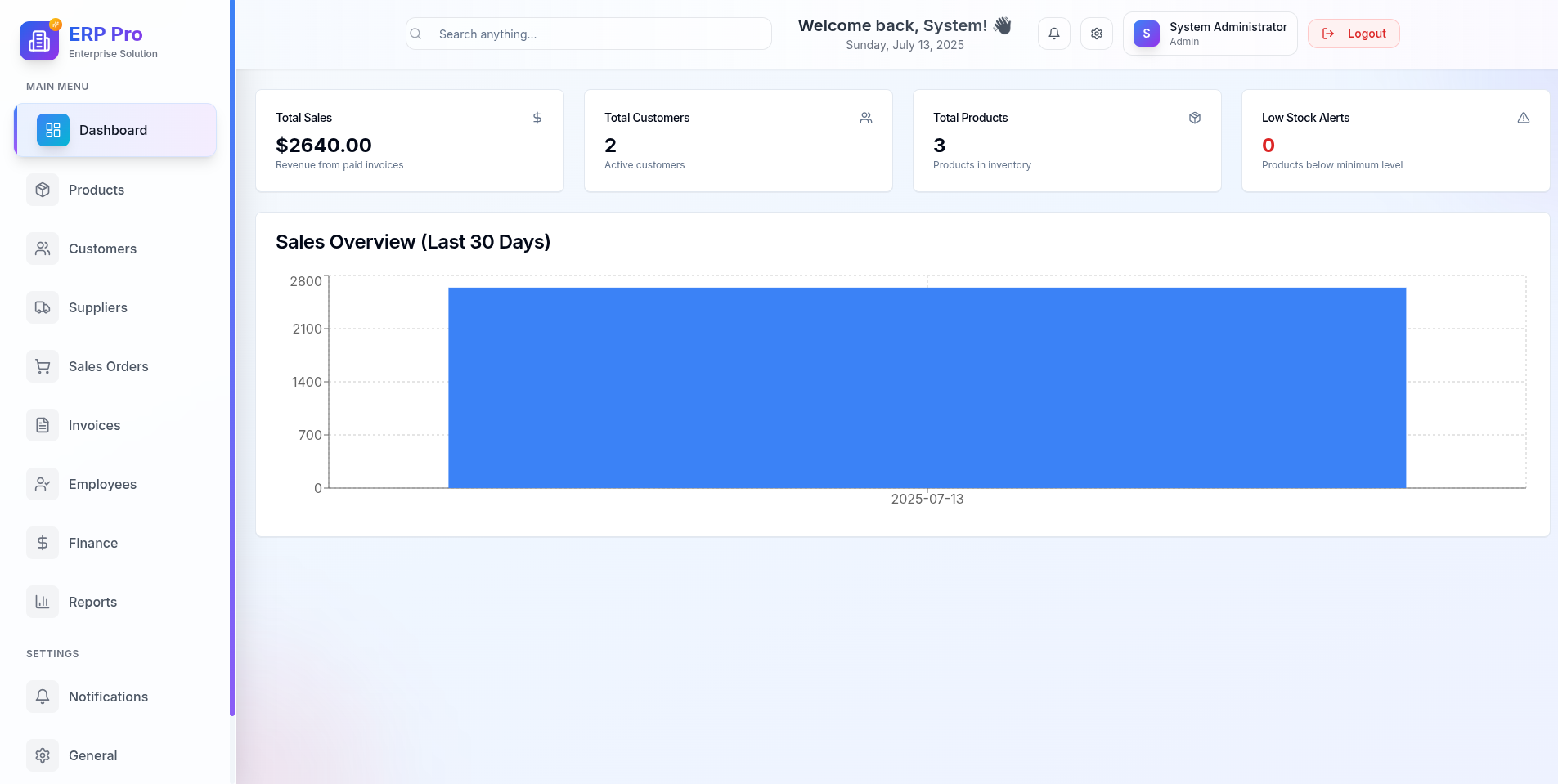Click the Suppliers truck icon

[x=43, y=307]
